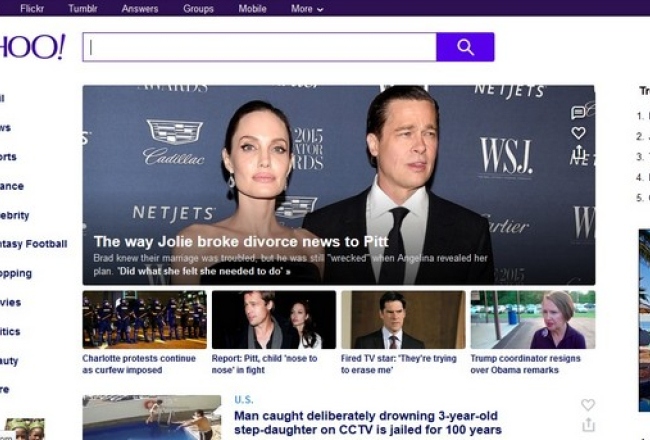Share the drowning story via share icon

click(x=588, y=424)
